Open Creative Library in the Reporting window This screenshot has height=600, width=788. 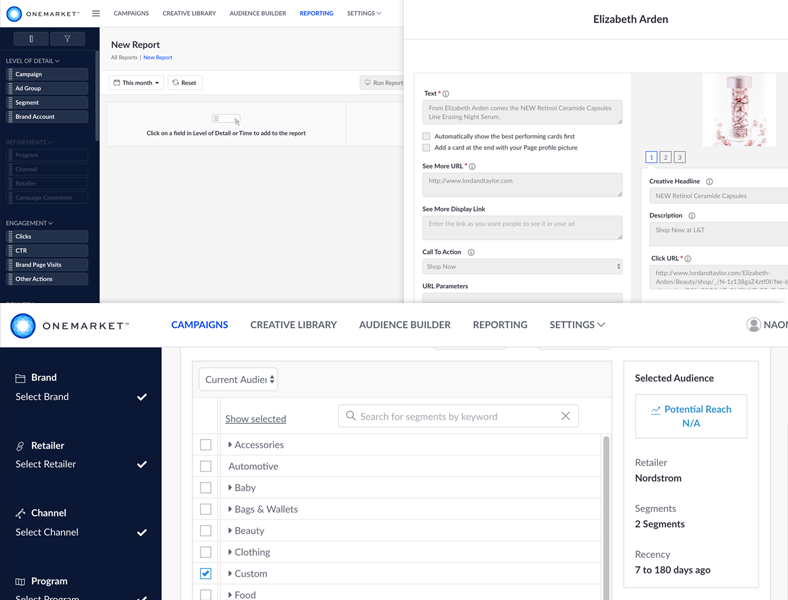pyautogui.click(x=189, y=14)
